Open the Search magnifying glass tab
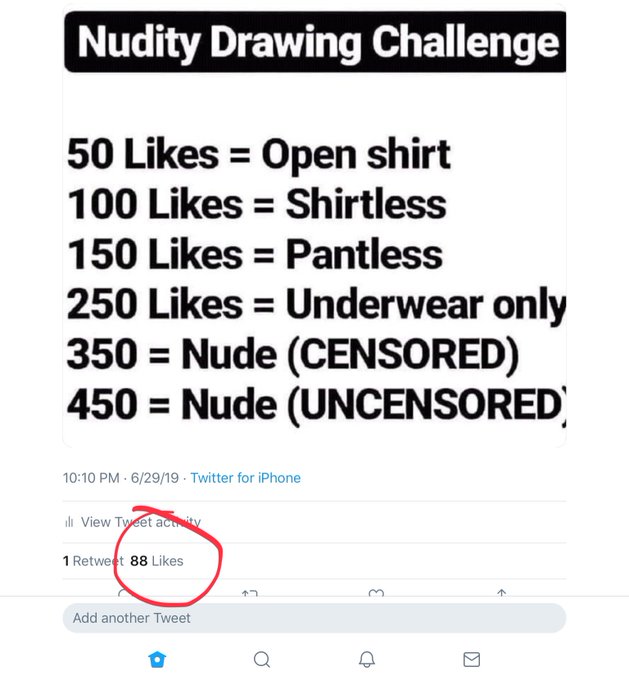This screenshot has width=629, height=680. coord(262,659)
